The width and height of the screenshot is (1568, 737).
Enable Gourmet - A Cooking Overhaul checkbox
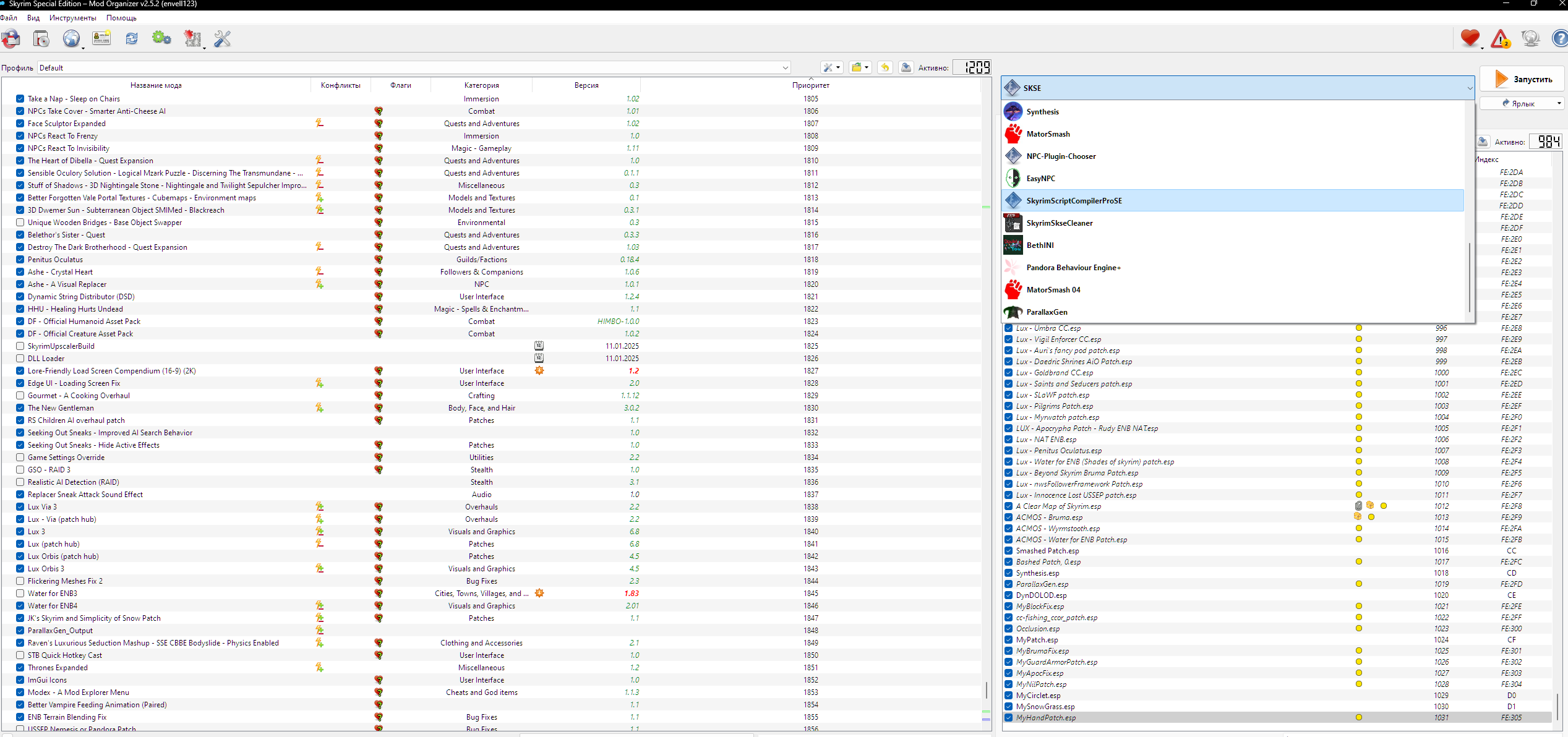point(20,396)
